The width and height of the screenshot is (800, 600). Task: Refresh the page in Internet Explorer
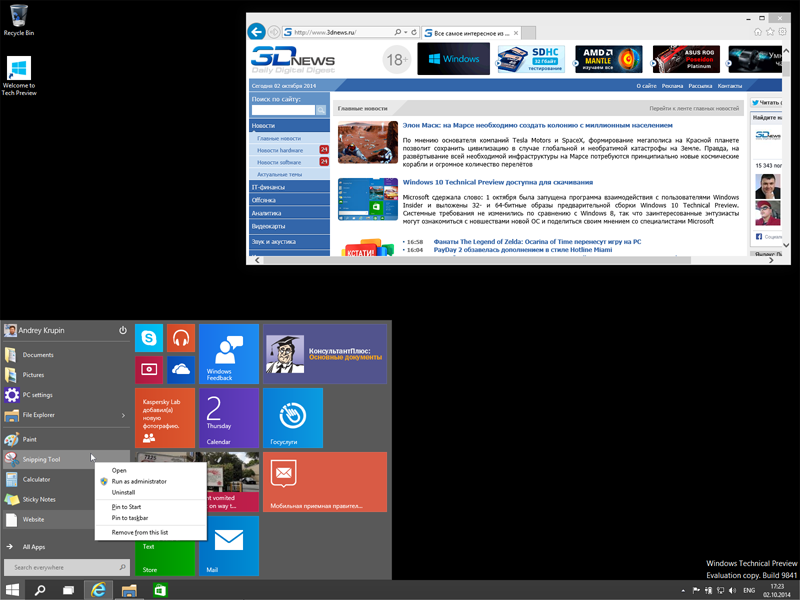pyautogui.click(x=414, y=32)
